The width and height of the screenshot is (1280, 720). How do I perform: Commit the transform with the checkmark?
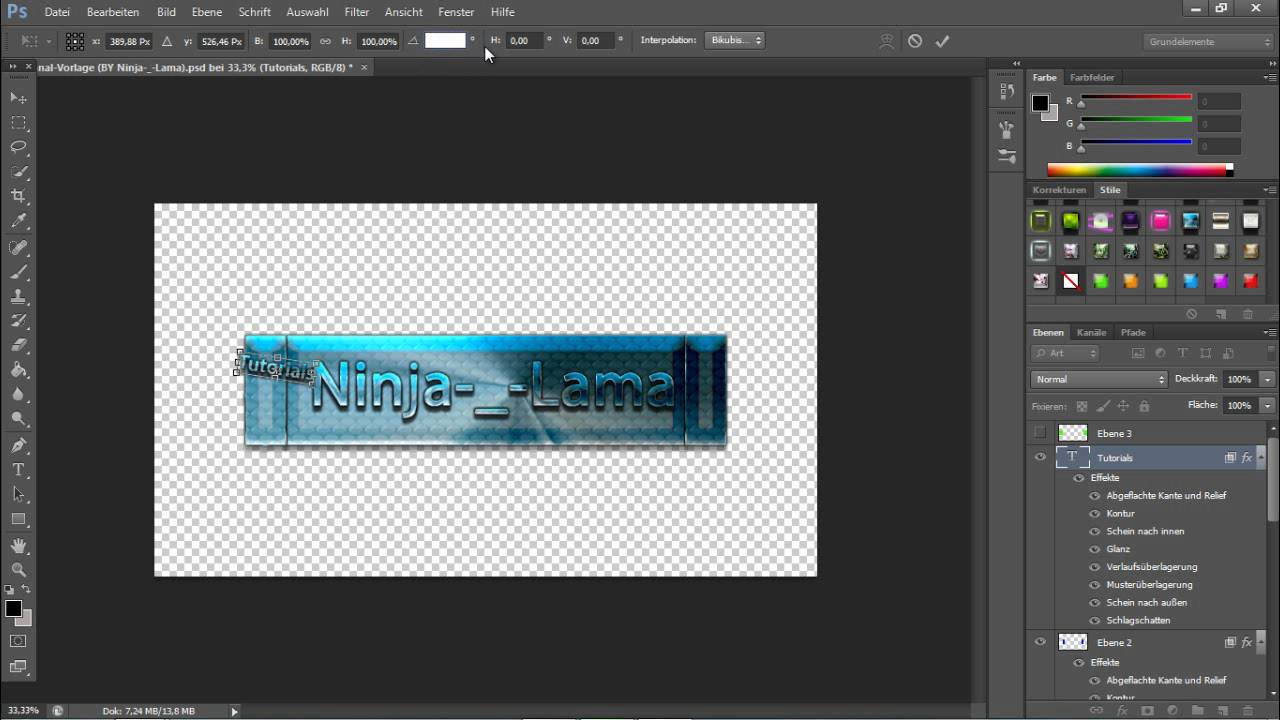pos(942,41)
